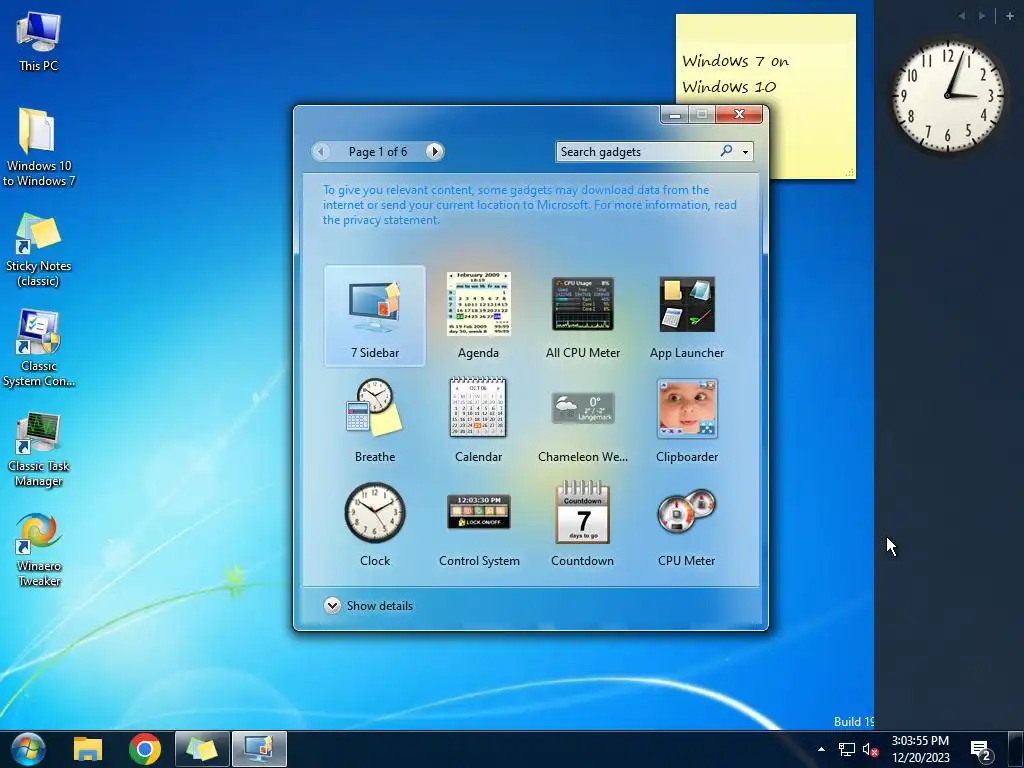Click the Page 1 of 6 label

(377, 152)
